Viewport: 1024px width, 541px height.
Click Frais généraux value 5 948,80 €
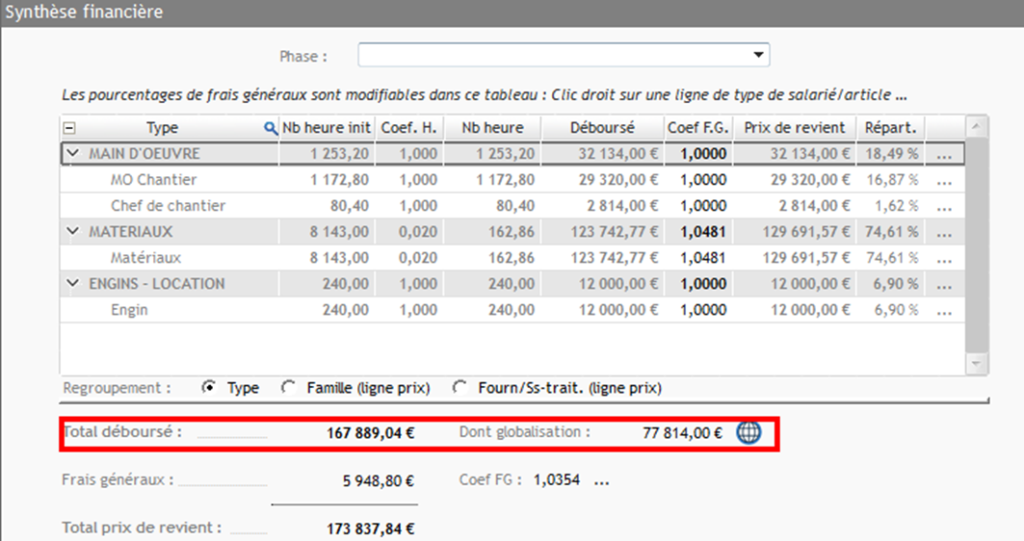(x=379, y=482)
